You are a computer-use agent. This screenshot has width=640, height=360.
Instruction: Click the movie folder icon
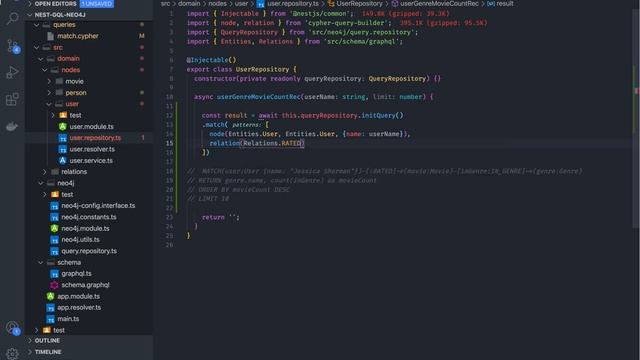pyautogui.click(x=59, y=81)
